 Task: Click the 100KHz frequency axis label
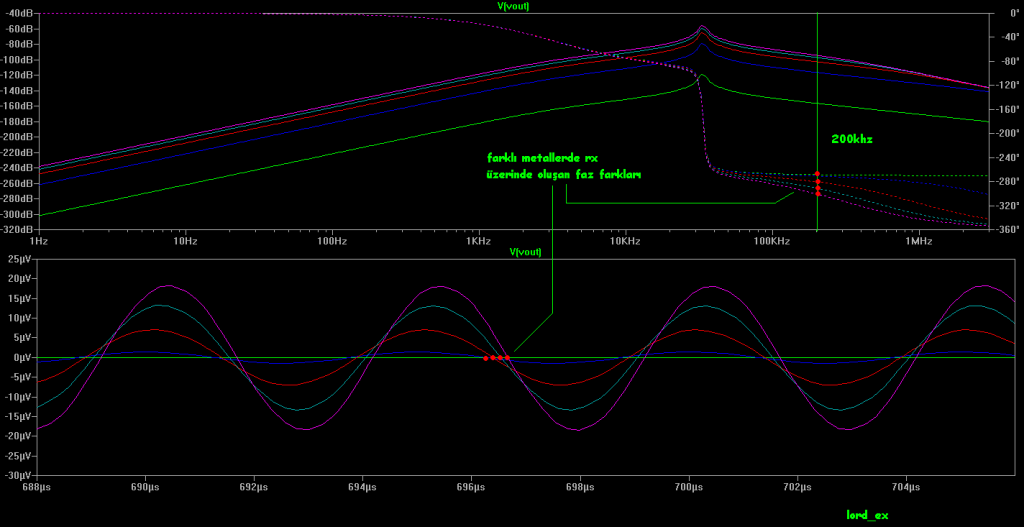[x=773, y=241]
